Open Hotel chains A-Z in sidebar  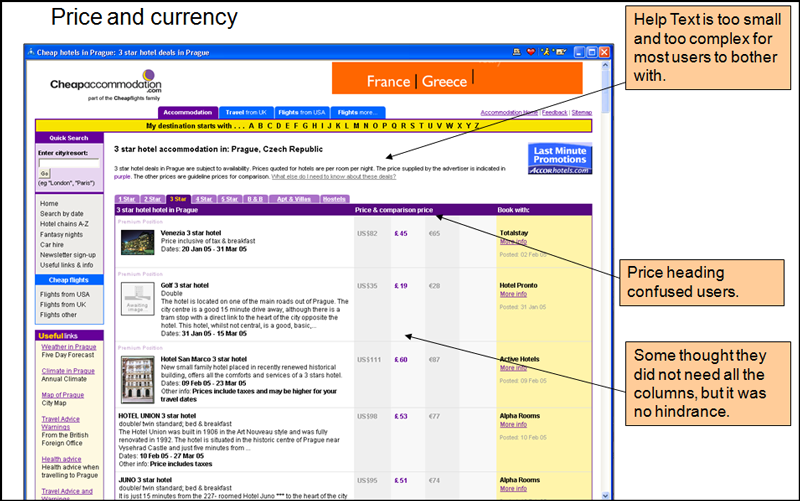64,224
